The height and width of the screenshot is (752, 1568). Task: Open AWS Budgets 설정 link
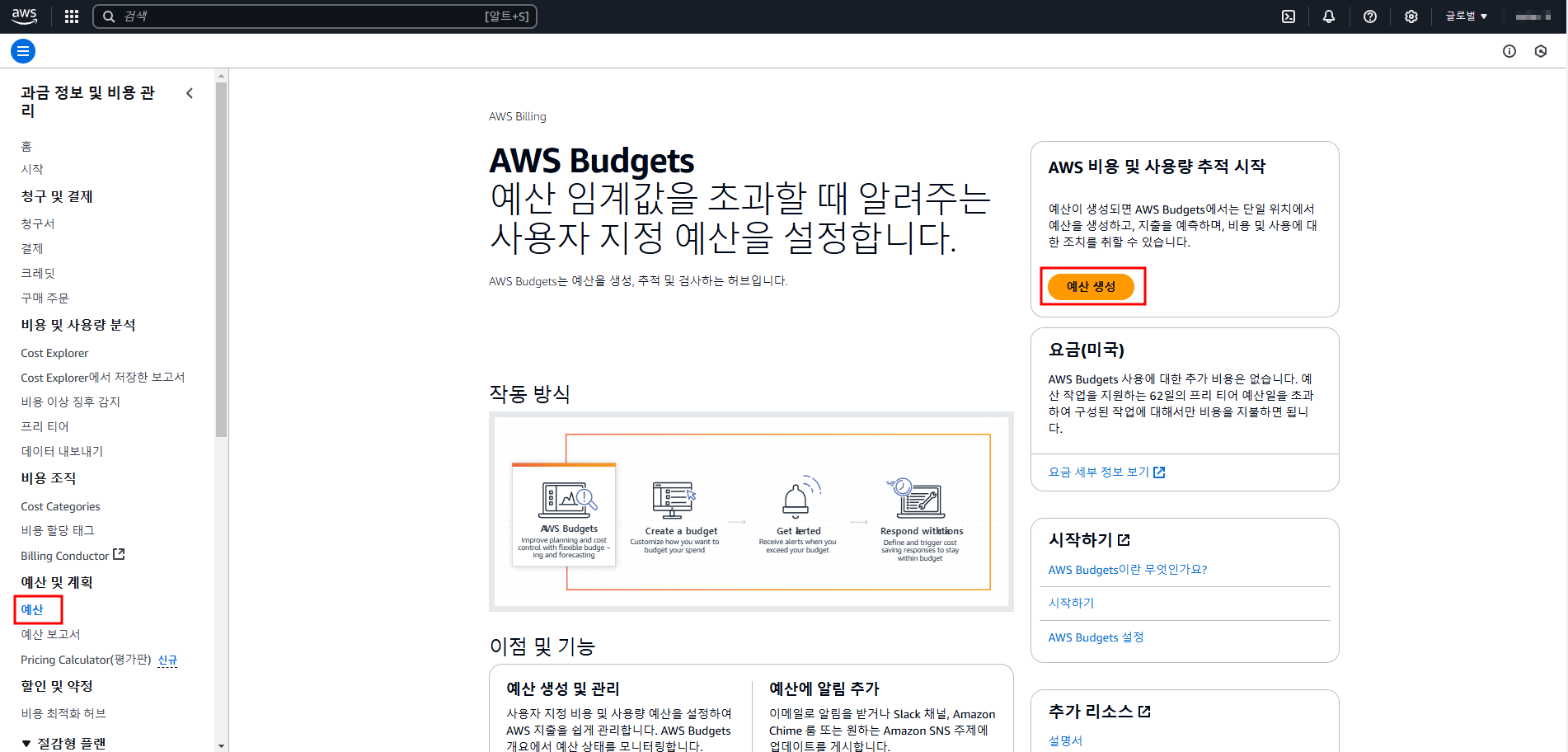click(1096, 637)
